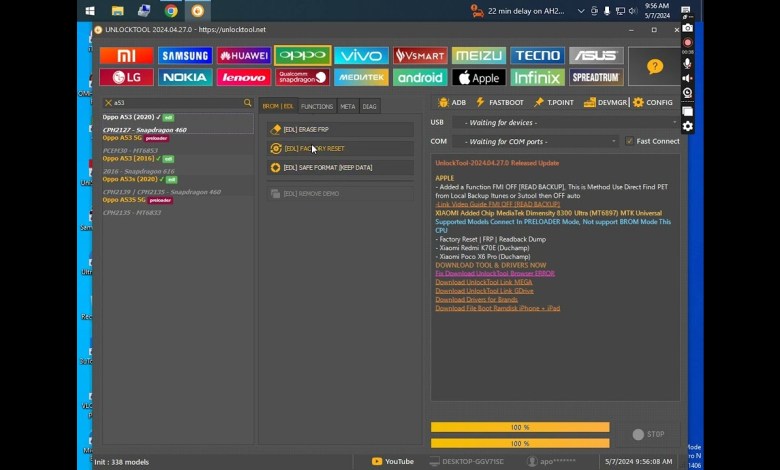Viewport: 780px width, 470px height.
Task: Open CONFIG gear settings
Action: (653, 102)
